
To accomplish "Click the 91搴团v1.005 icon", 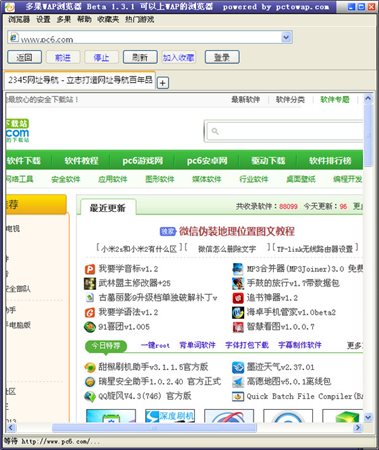I will [90, 327].
